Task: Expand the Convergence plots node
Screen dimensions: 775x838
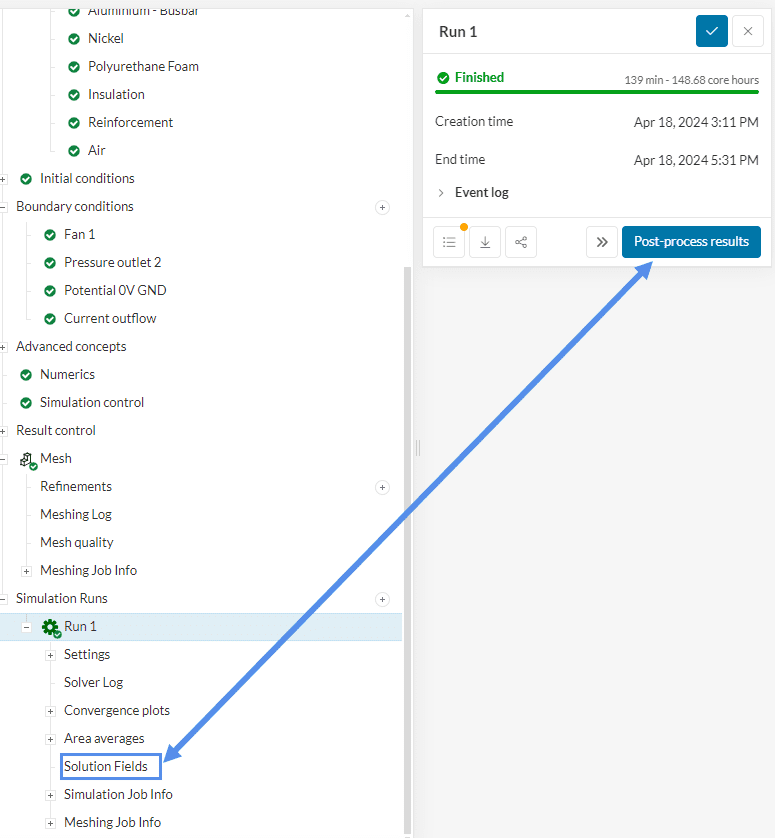Action: [x=50, y=711]
